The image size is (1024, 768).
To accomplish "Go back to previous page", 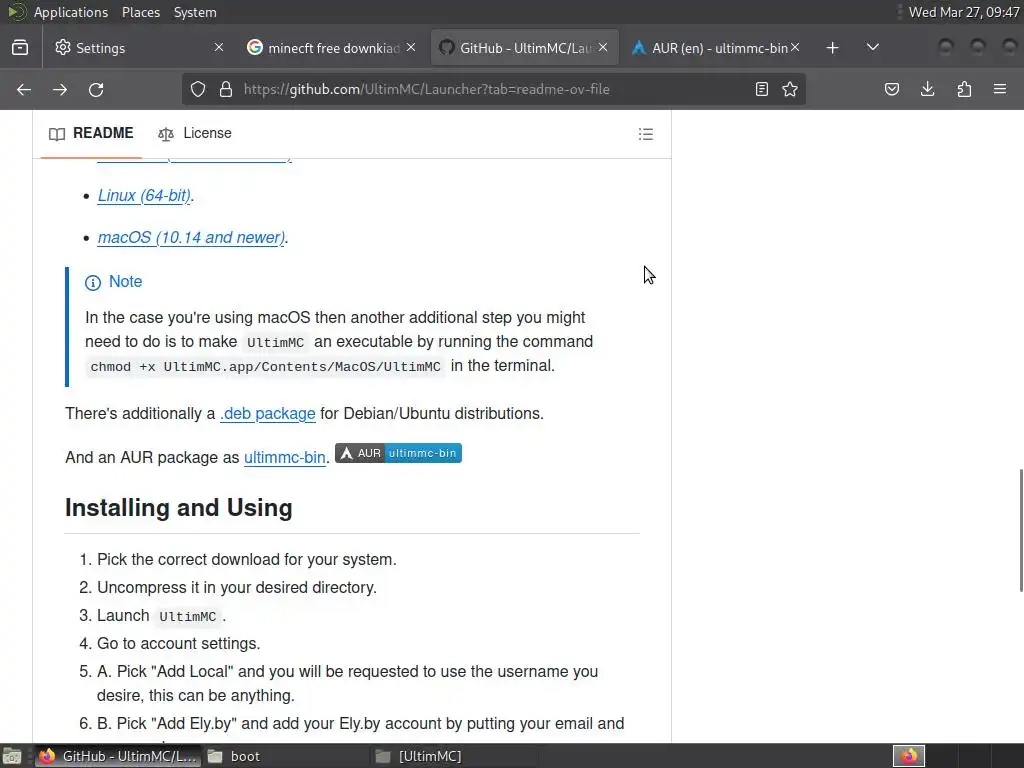I will click(24, 89).
